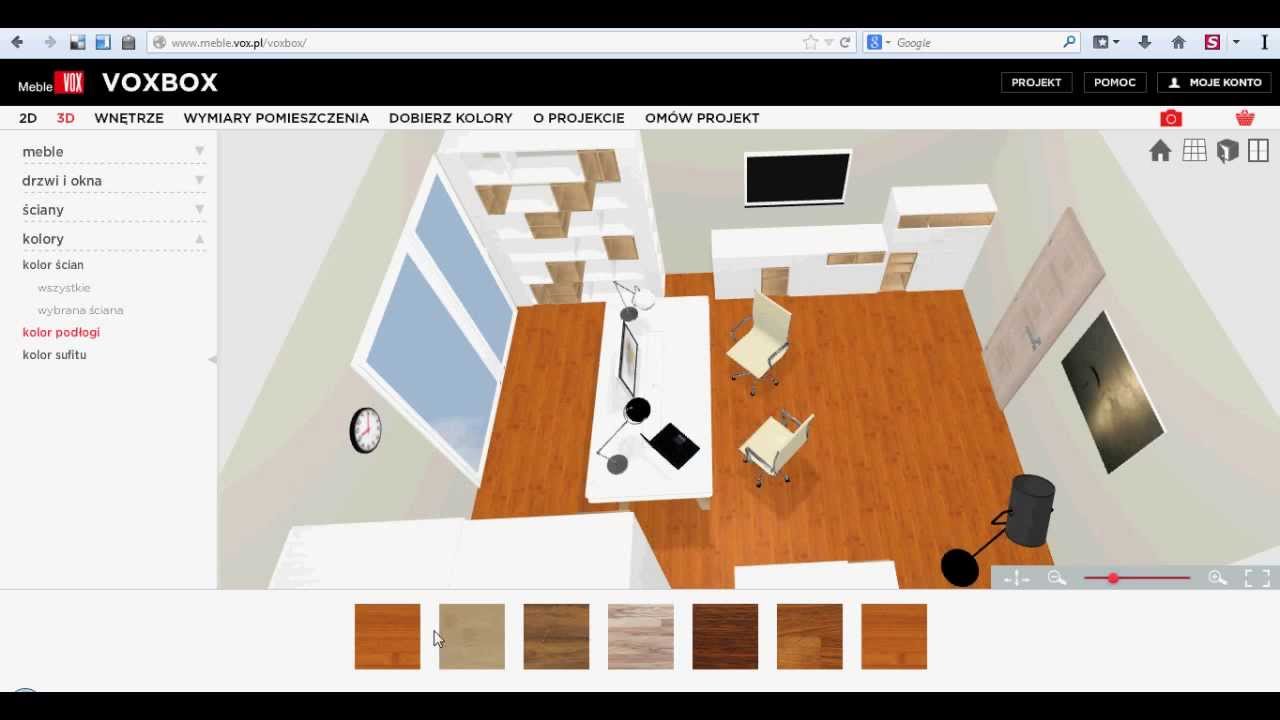Select the wall-mounted TV in the scene
1280x720 pixels.
(x=798, y=177)
